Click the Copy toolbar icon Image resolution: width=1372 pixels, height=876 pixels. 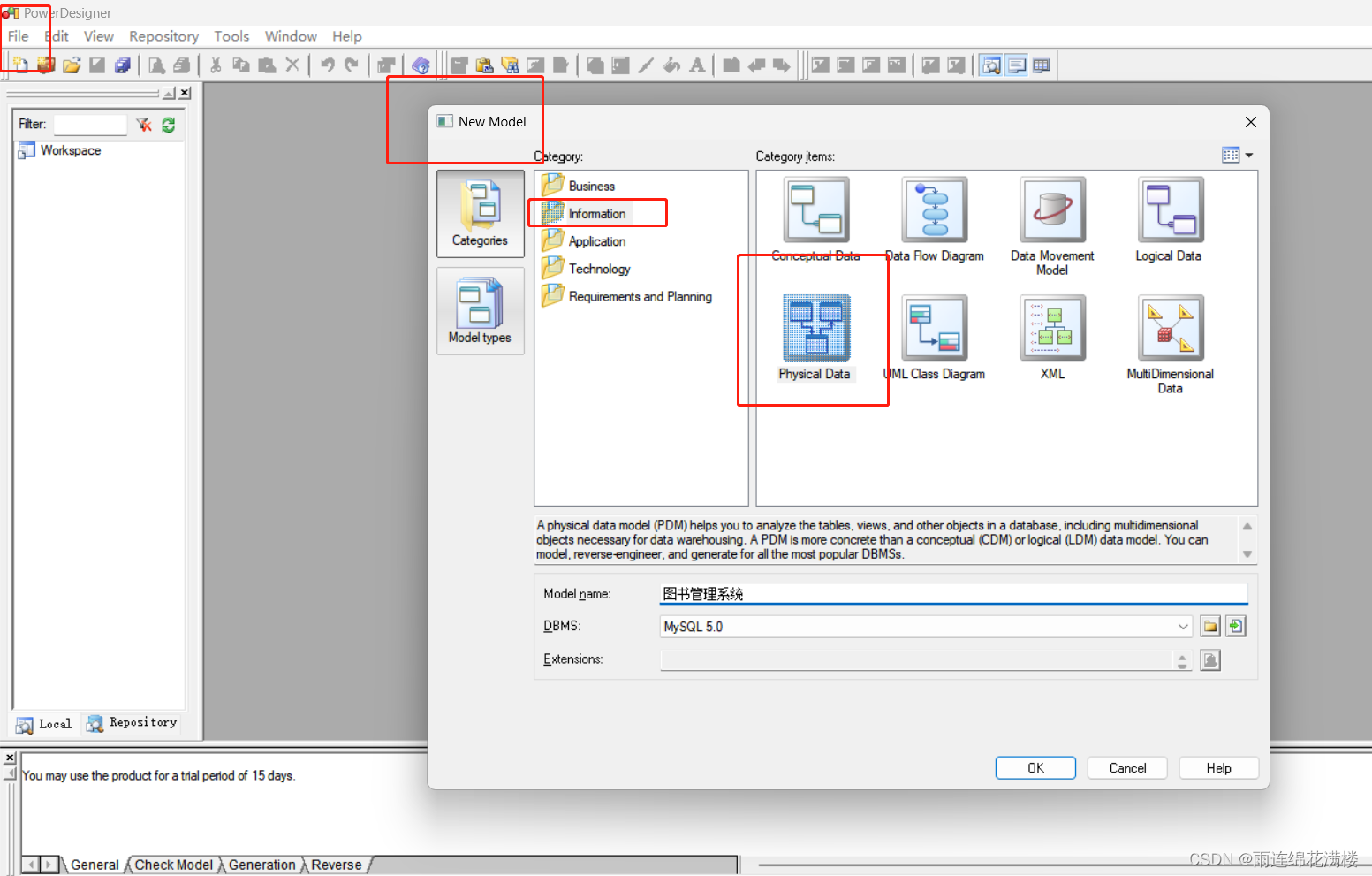[241, 65]
